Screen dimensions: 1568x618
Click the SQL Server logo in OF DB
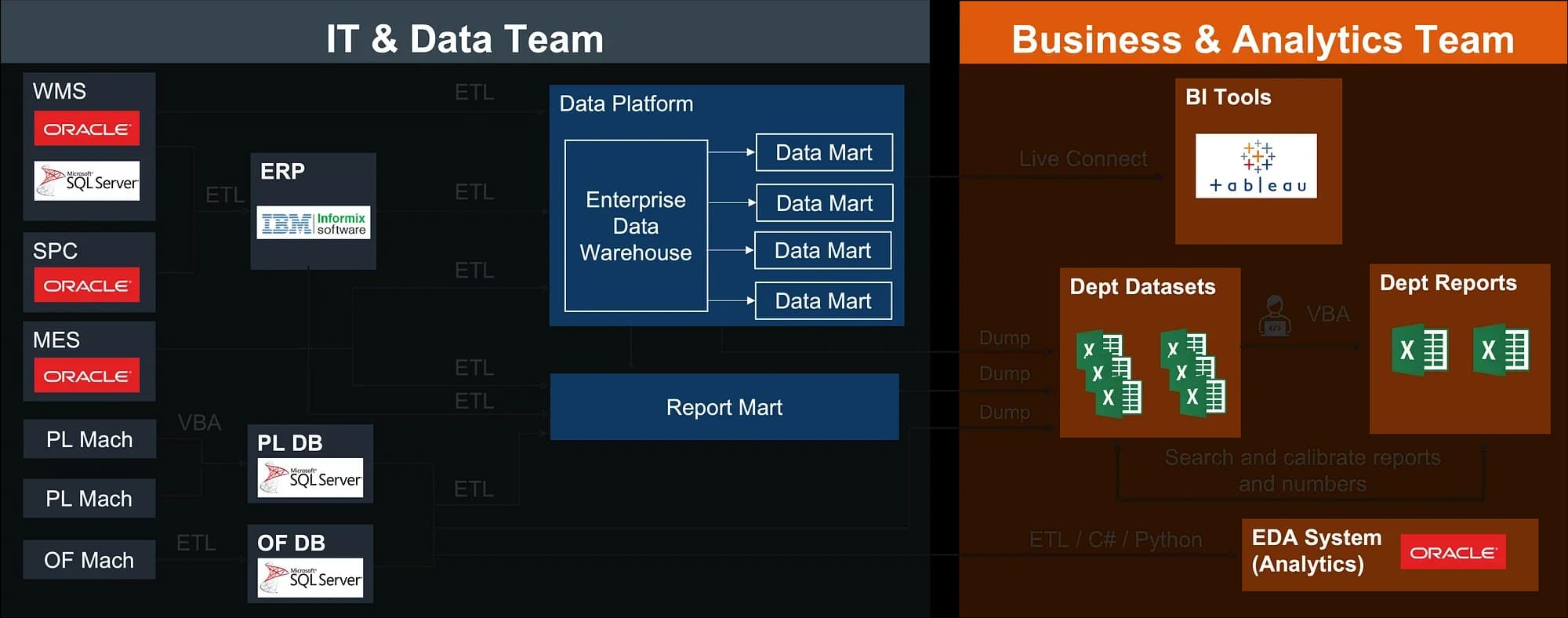tap(310, 578)
